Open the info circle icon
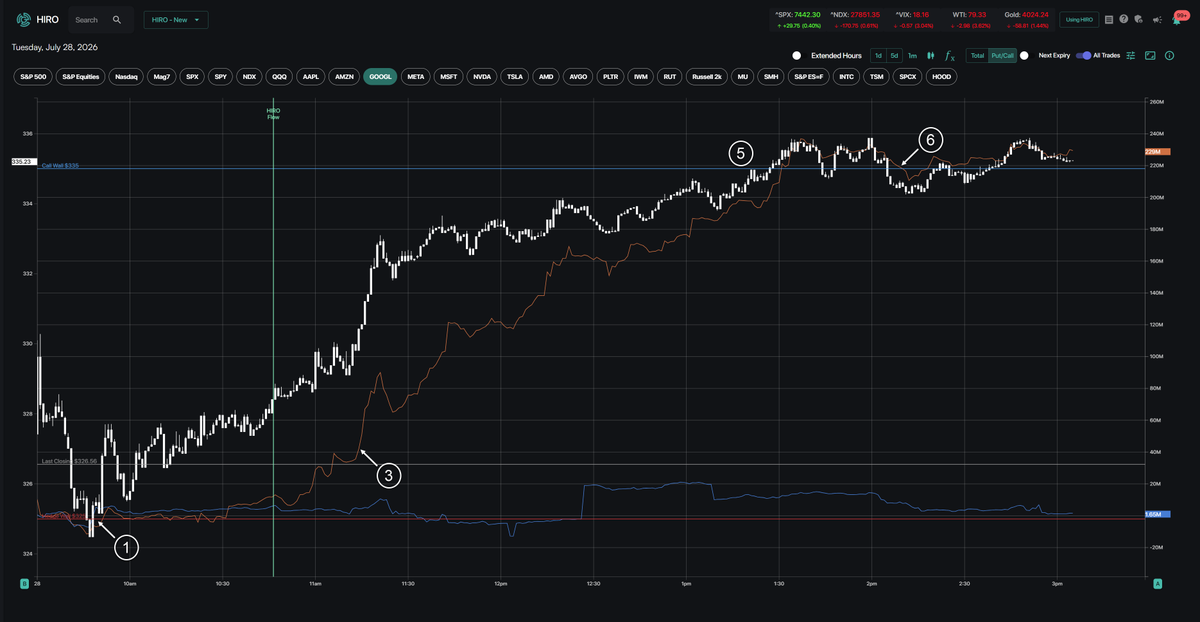This screenshot has width=1200, height=622. (1169, 56)
